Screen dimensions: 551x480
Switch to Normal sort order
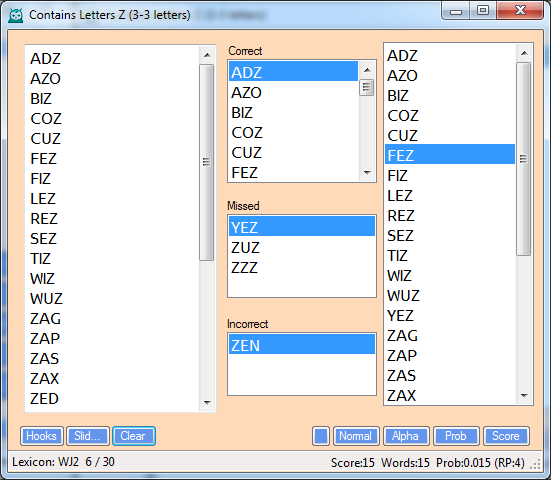pyautogui.click(x=356, y=436)
